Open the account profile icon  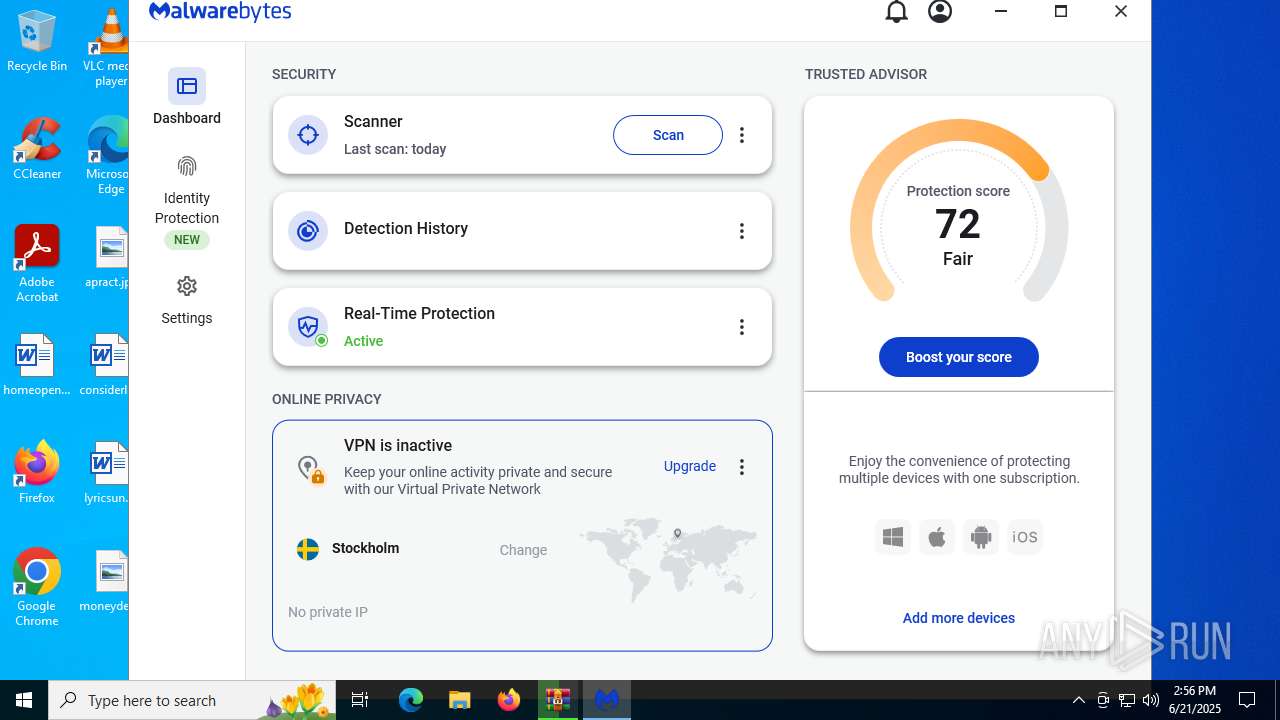[940, 12]
